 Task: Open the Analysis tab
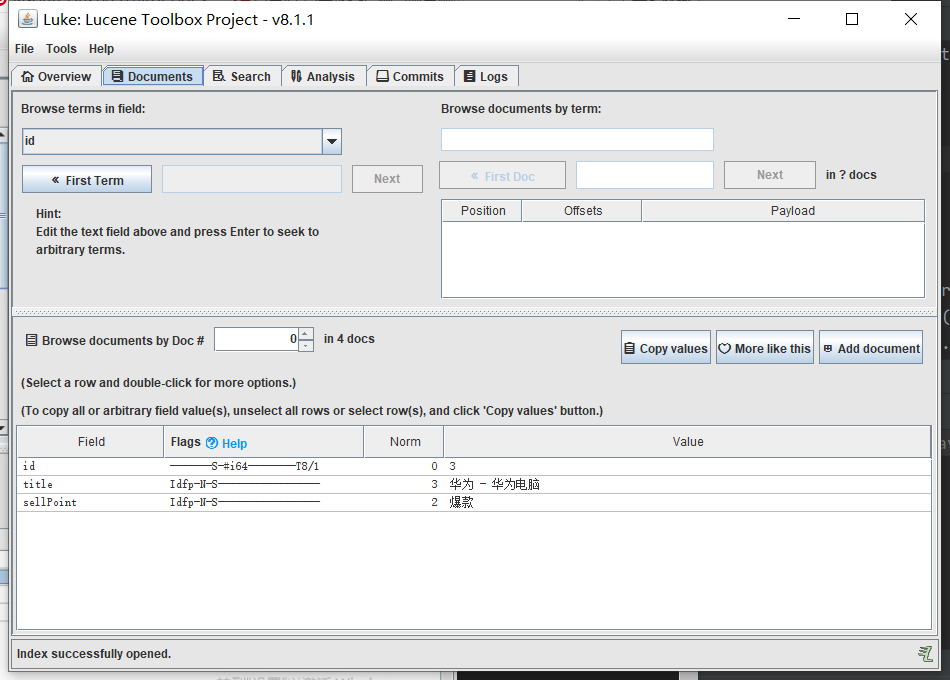pos(323,76)
